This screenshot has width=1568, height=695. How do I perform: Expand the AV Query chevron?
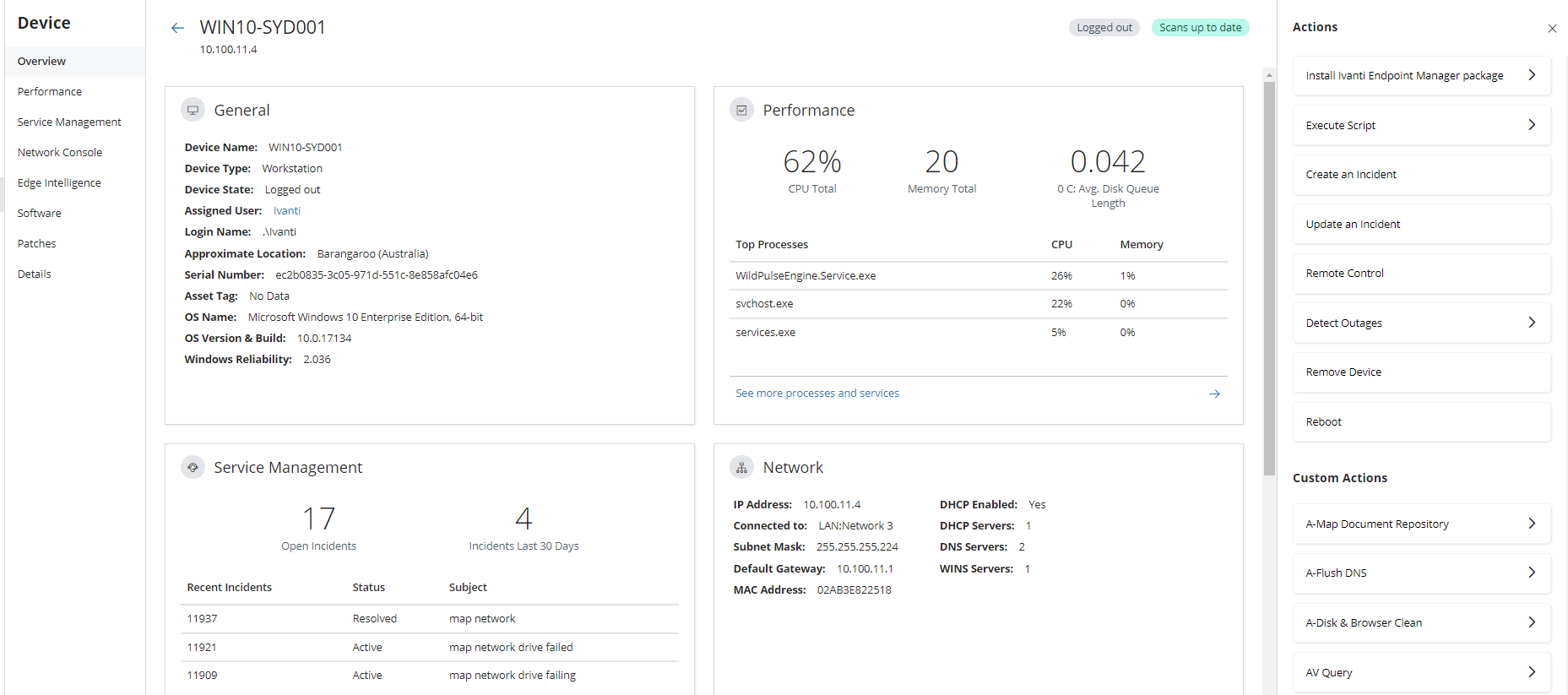point(1532,672)
